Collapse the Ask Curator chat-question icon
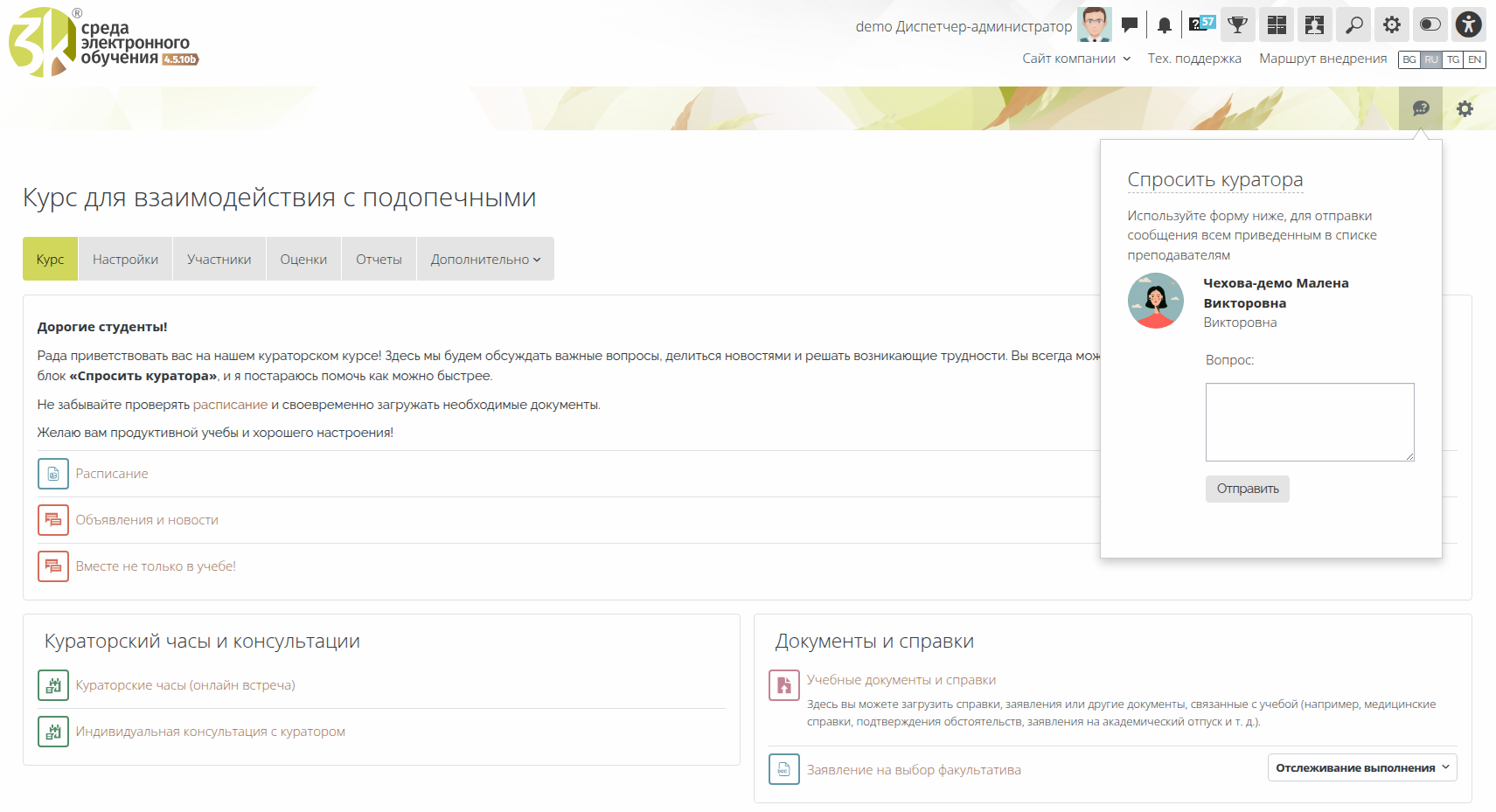The image size is (1496, 812). (x=1421, y=108)
